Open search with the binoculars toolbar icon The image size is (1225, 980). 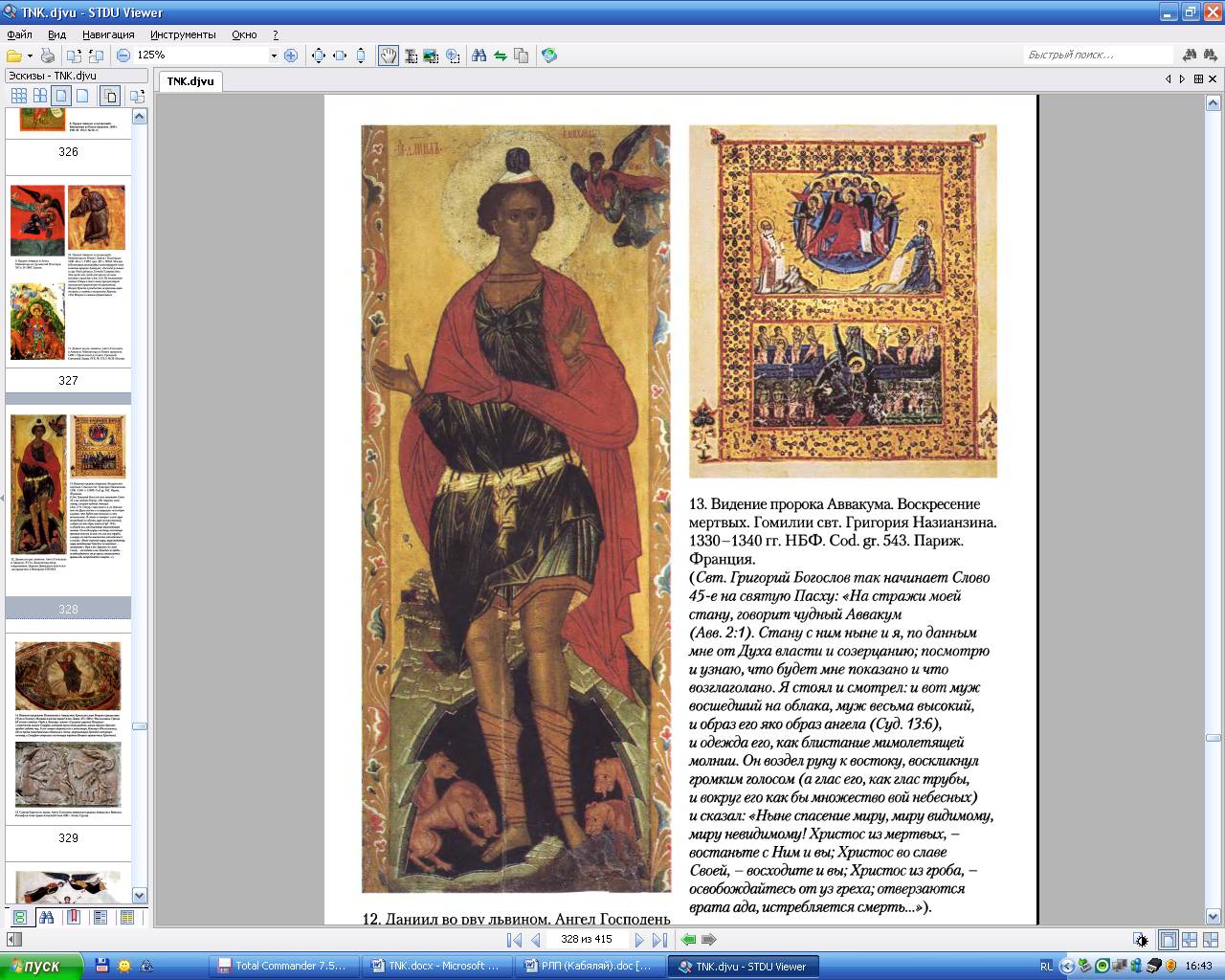pyautogui.click(x=479, y=56)
